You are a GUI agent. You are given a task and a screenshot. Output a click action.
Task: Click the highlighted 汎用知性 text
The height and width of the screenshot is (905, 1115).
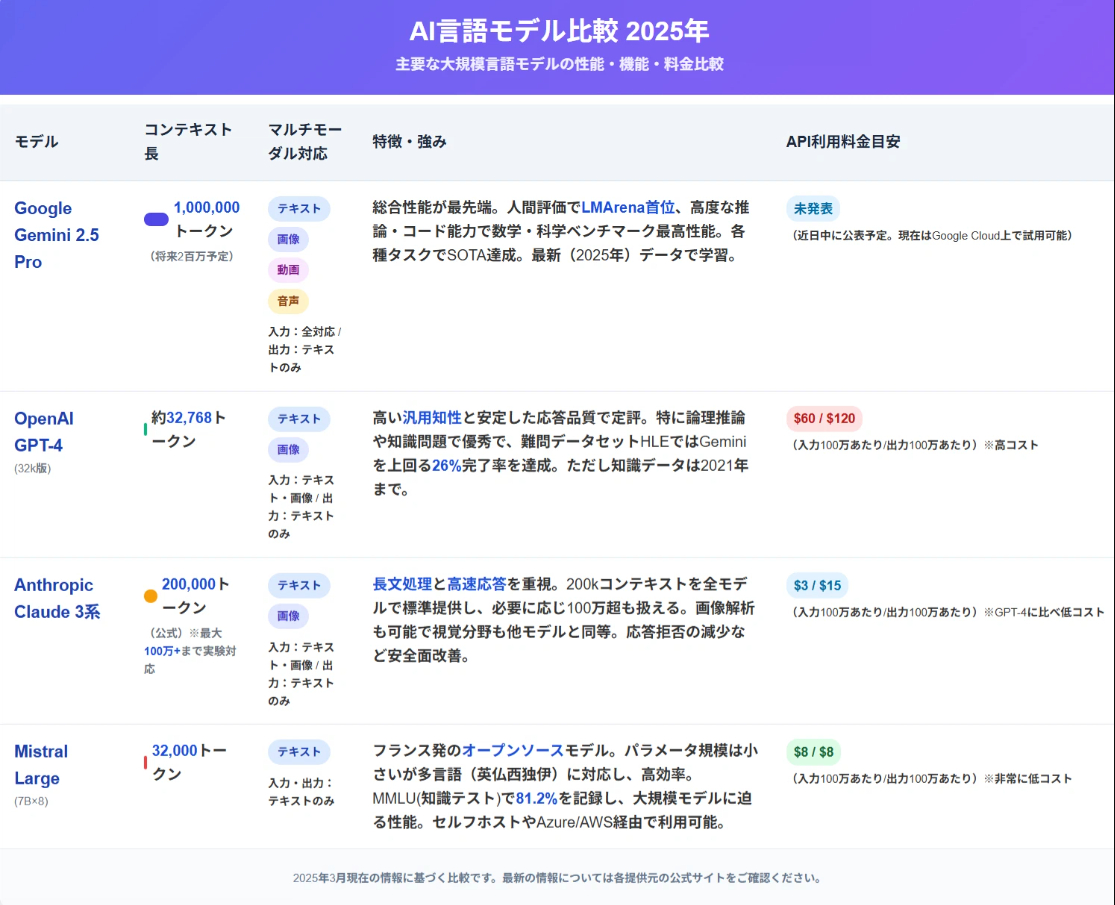click(x=432, y=417)
